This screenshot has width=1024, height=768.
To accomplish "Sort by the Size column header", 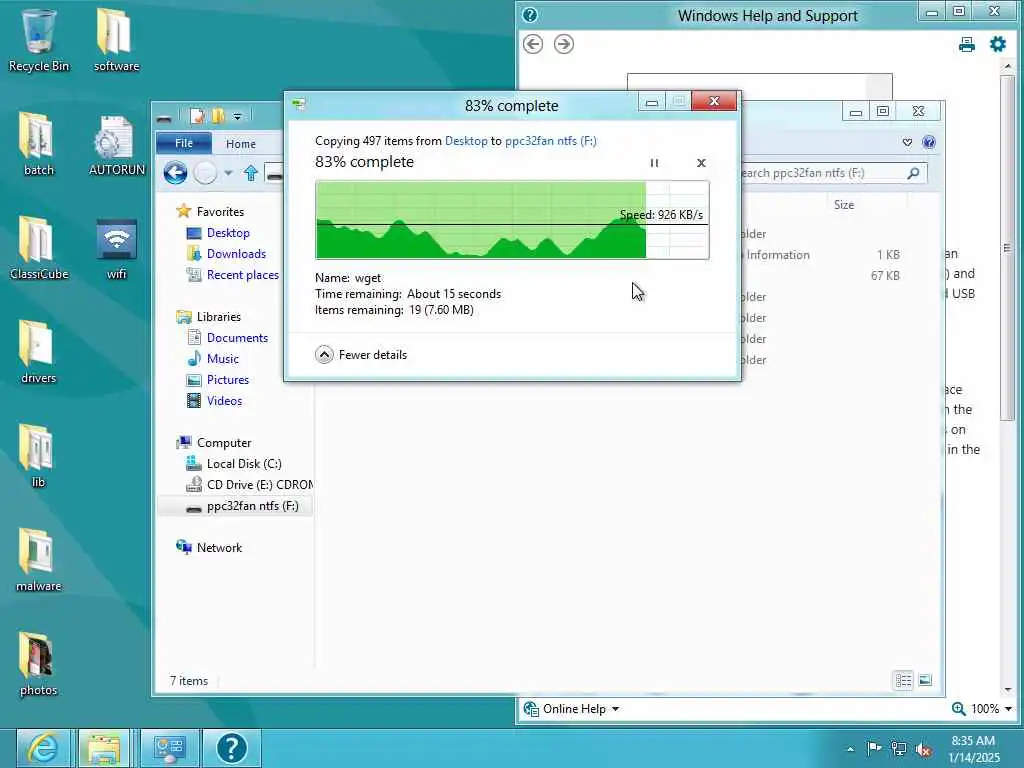I will coord(844,204).
